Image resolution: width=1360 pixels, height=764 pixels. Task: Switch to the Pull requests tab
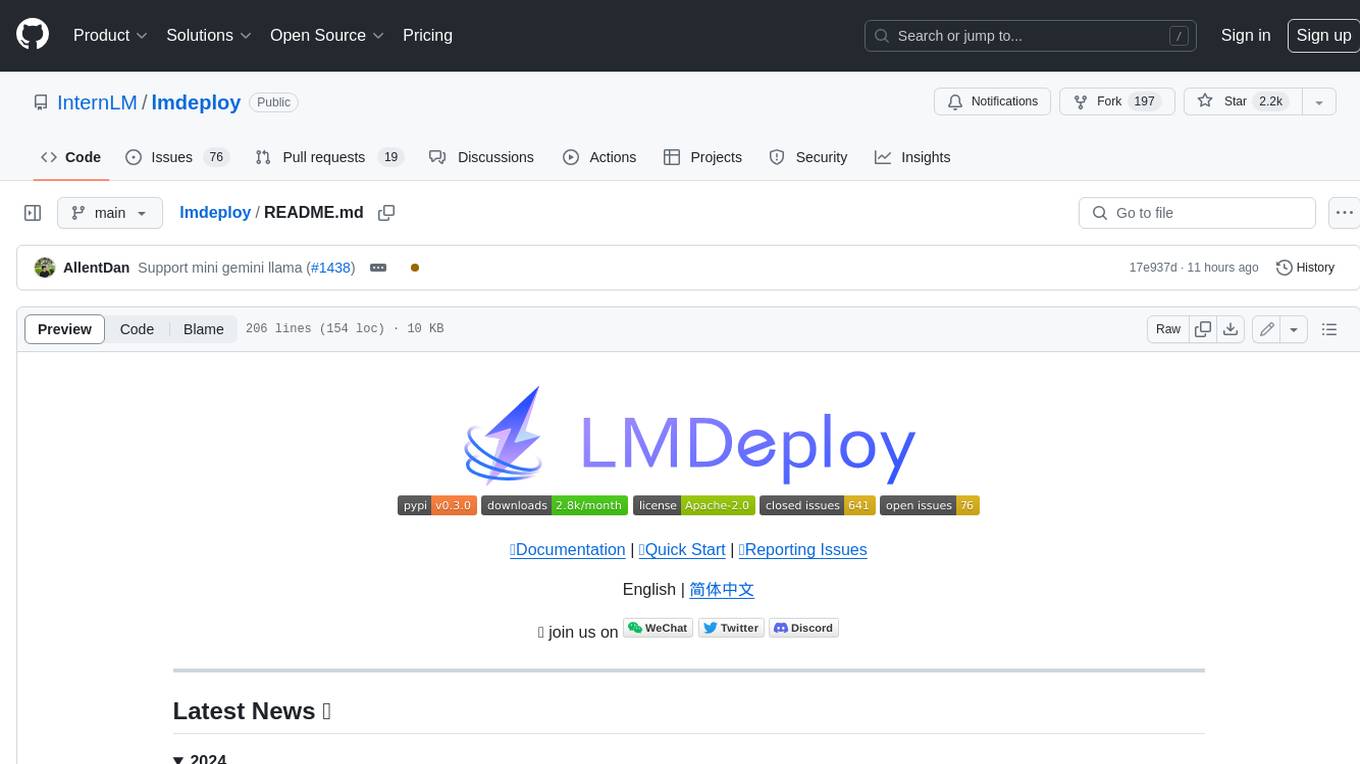tap(328, 157)
